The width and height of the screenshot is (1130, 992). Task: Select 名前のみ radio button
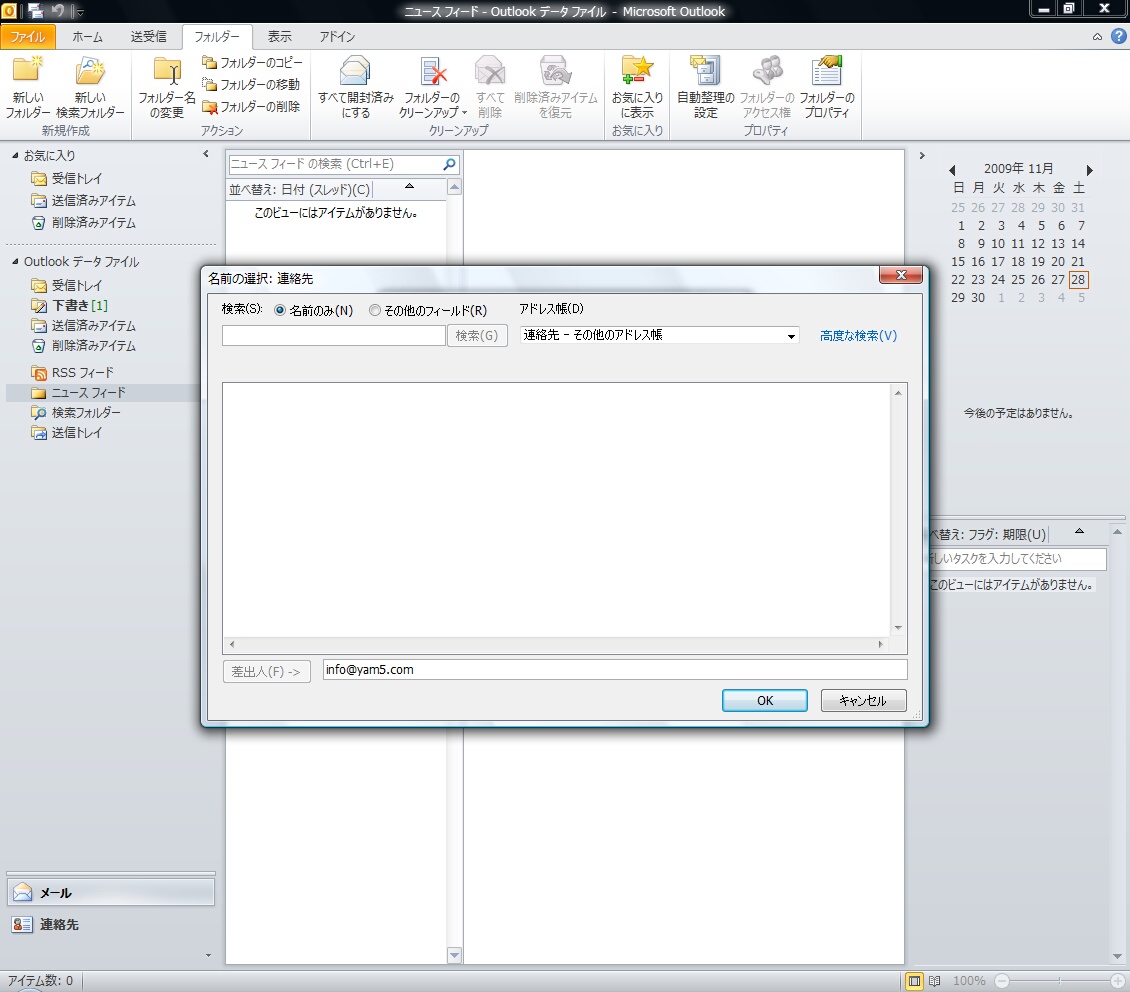point(280,310)
